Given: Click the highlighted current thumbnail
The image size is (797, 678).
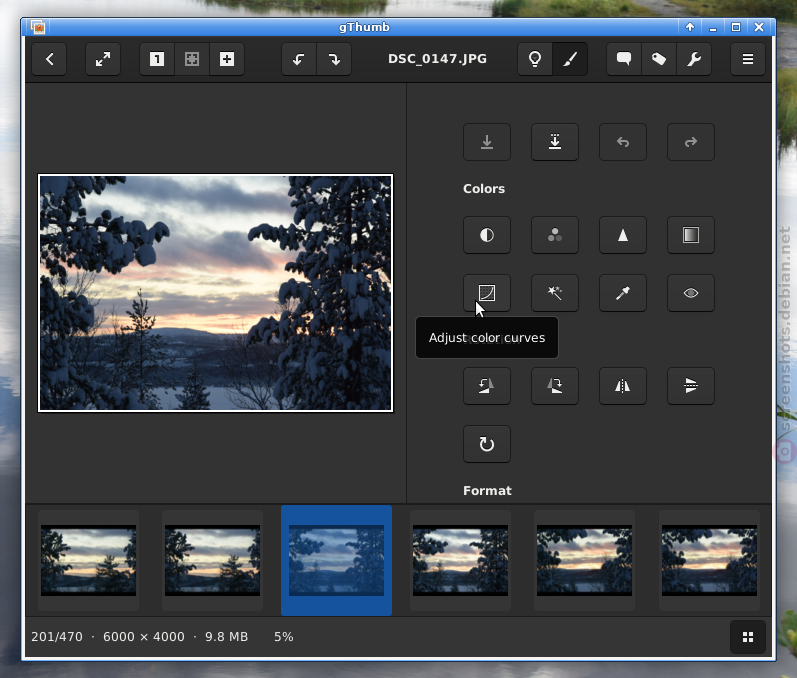Looking at the screenshot, I should pyautogui.click(x=336, y=560).
